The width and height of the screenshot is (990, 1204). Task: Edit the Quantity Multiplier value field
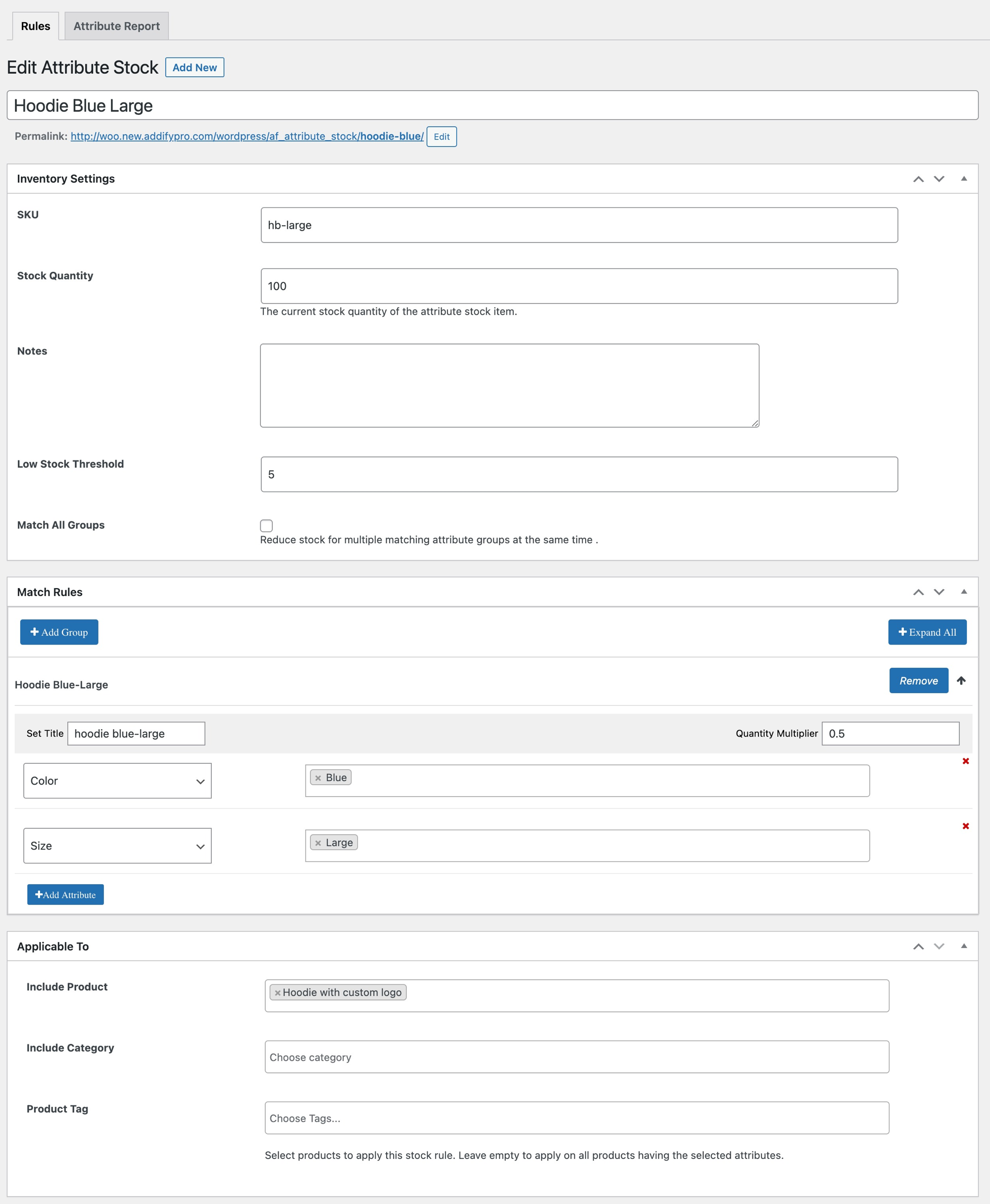(x=890, y=734)
